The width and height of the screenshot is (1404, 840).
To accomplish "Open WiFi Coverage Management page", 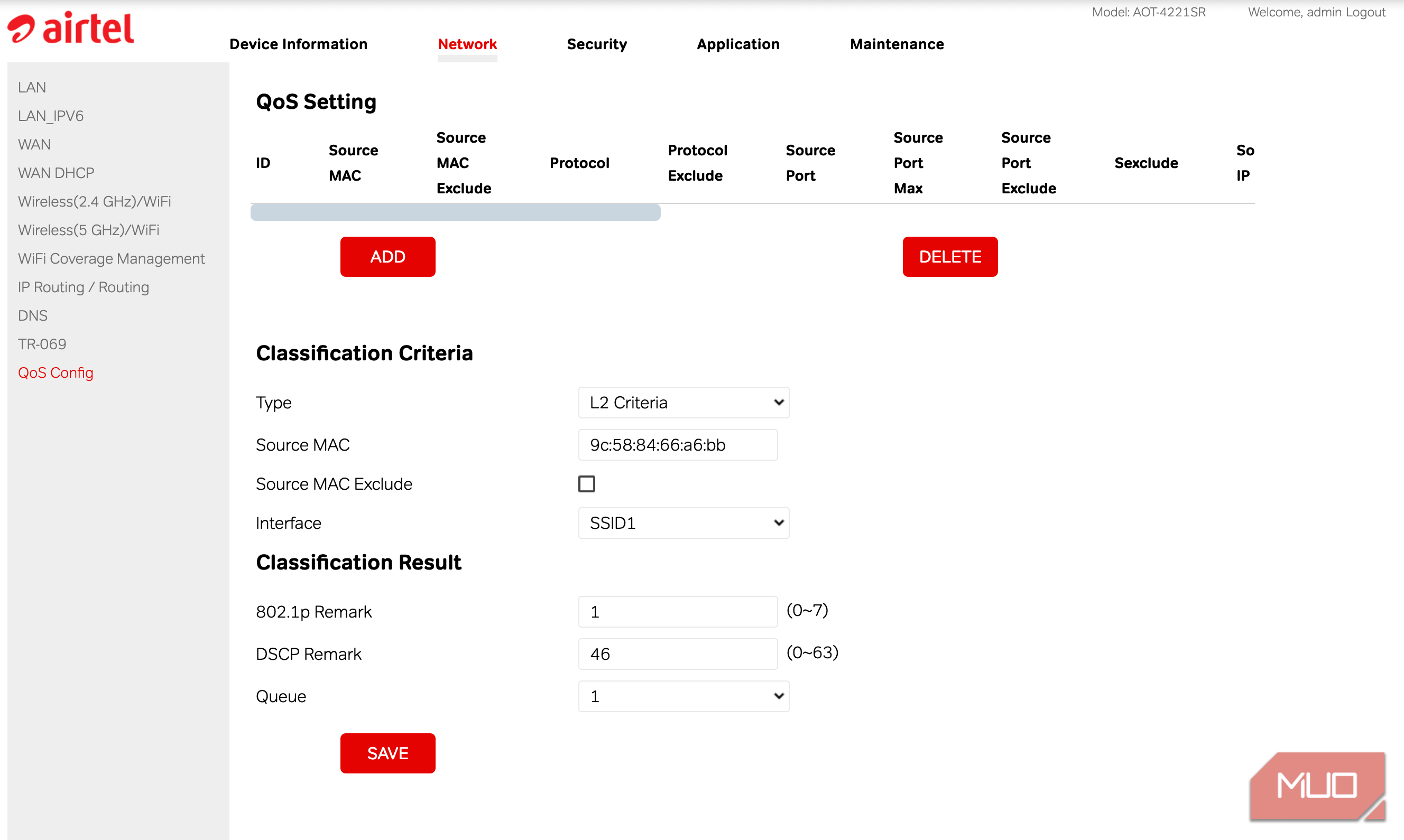I will click(x=111, y=258).
